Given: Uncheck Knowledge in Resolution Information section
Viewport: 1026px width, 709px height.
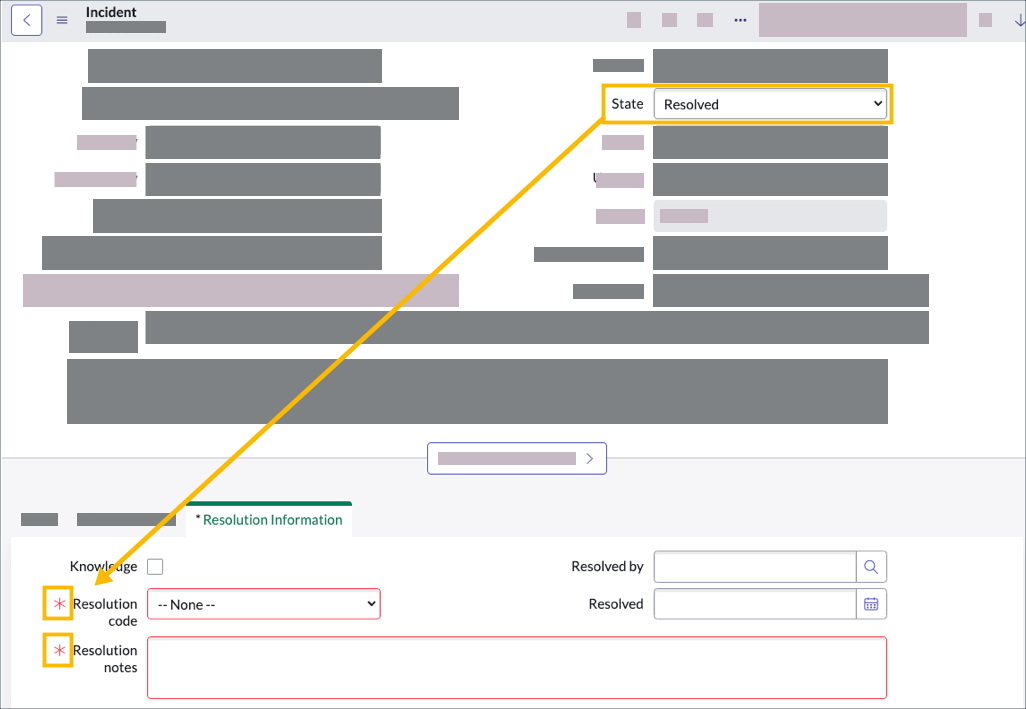Looking at the screenshot, I should (x=155, y=566).
